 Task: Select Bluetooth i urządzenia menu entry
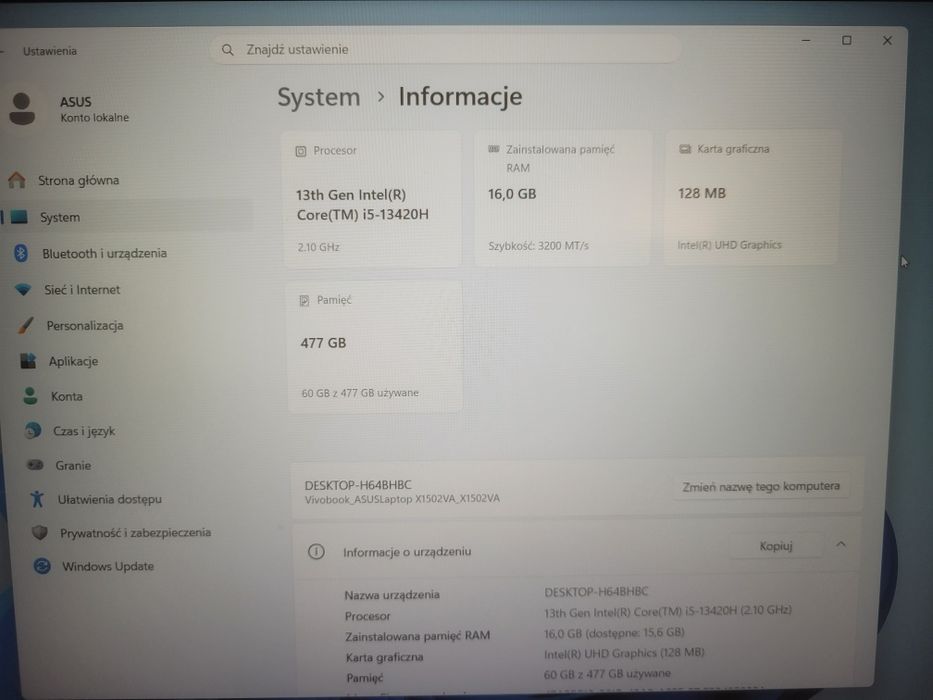tap(105, 254)
